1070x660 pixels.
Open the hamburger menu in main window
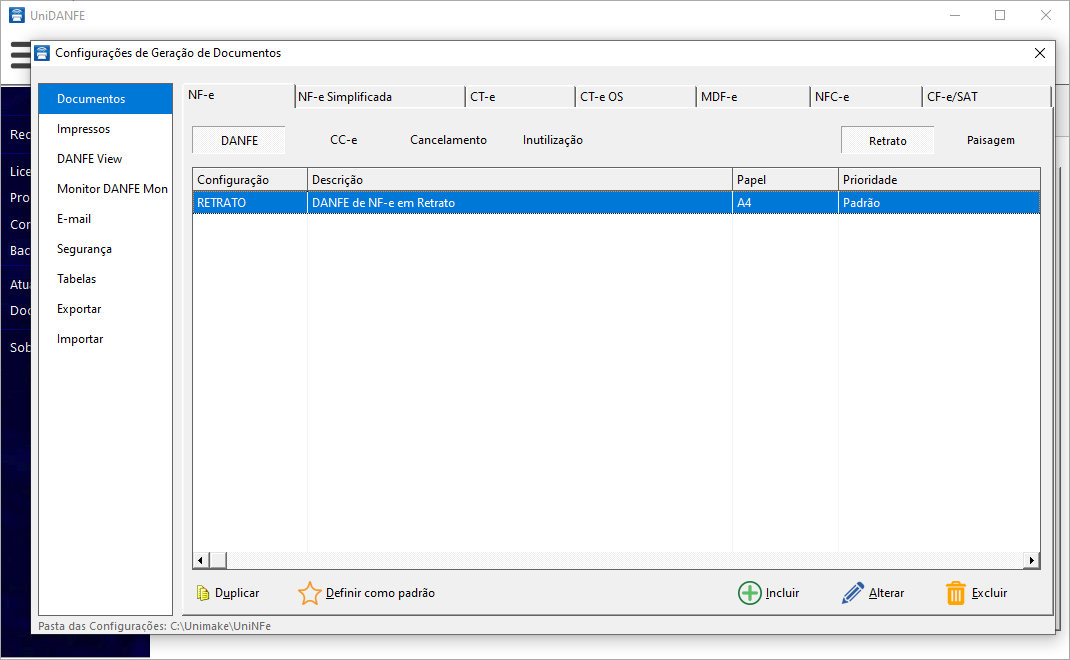click(20, 54)
